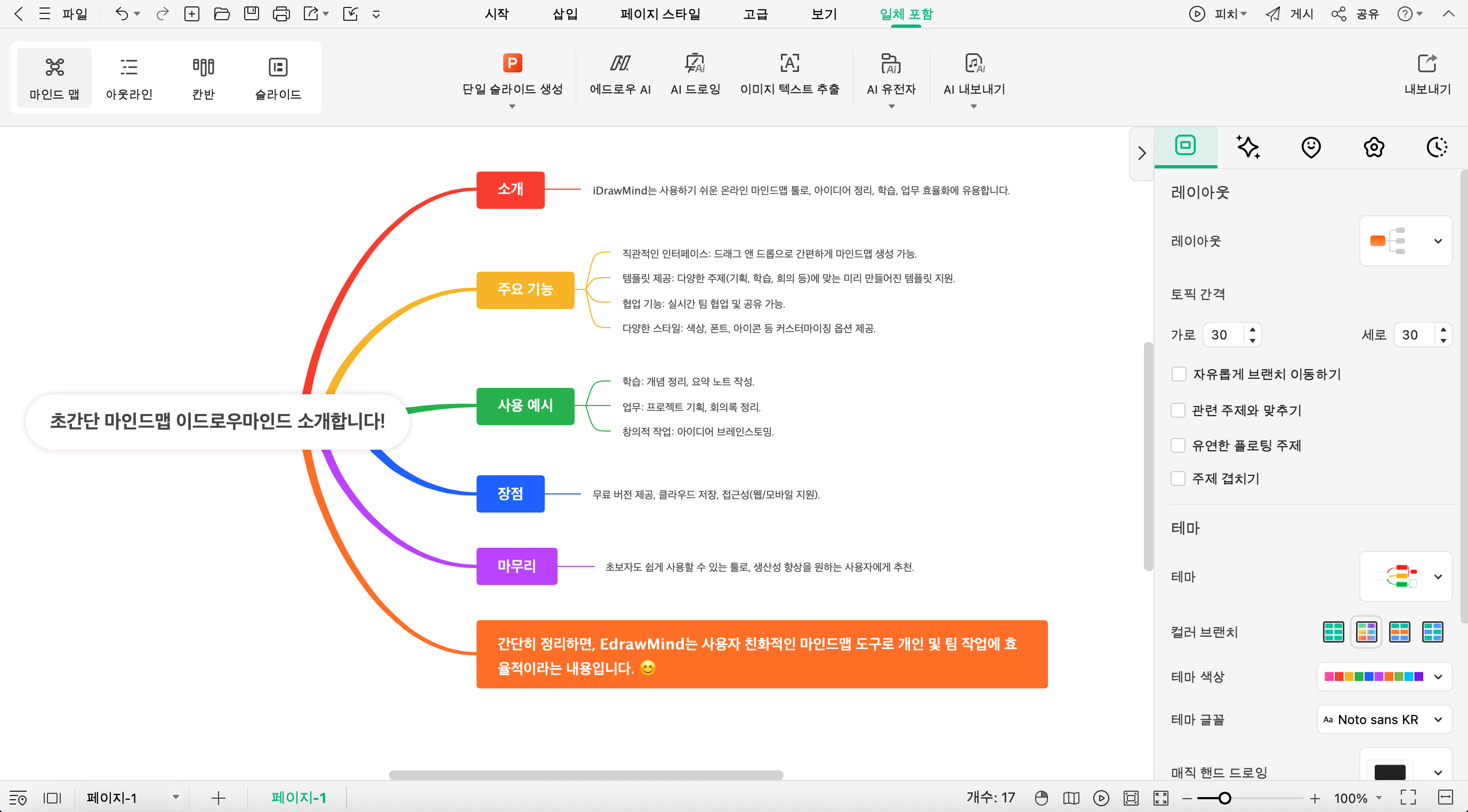Open 페이지-1 page selector dropdown

(x=132, y=797)
